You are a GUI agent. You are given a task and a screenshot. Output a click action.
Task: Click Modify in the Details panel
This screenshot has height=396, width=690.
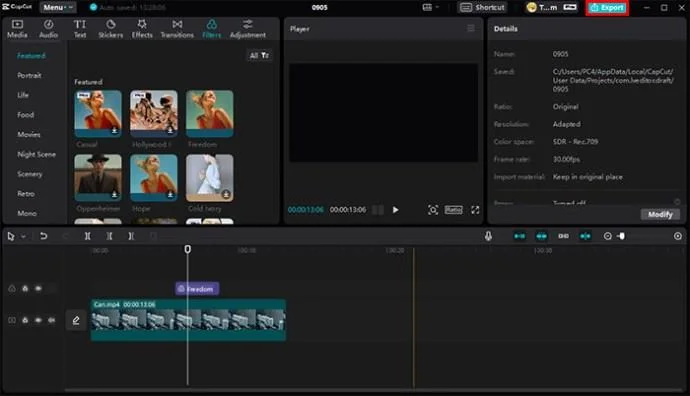660,214
